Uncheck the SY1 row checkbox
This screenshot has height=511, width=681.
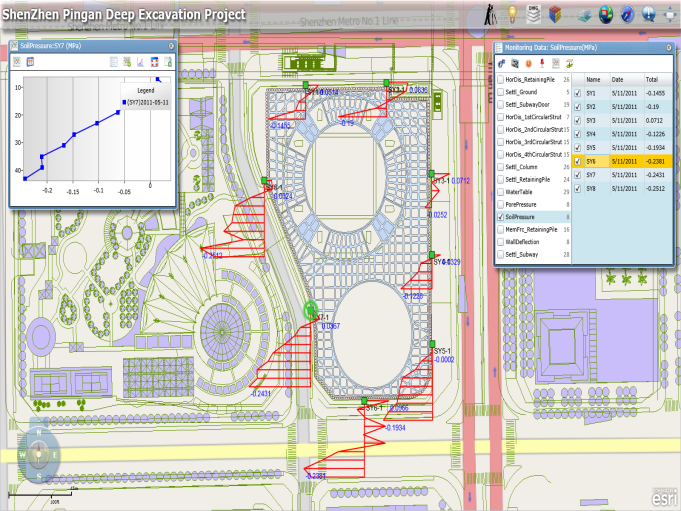pos(578,93)
